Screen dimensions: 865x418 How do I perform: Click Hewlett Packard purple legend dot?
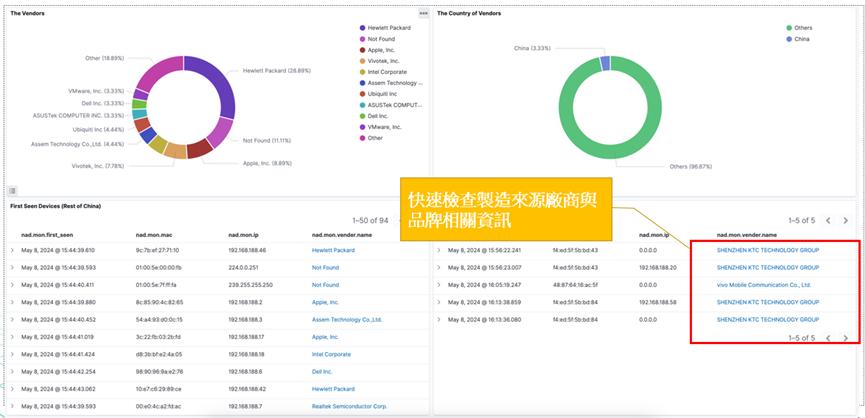click(x=362, y=28)
